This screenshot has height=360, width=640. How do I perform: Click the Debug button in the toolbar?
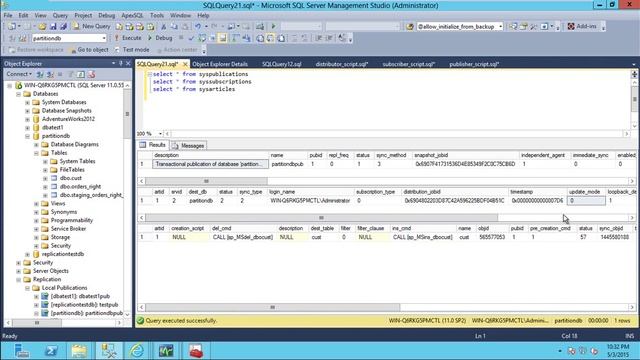(x=160, y=38)
